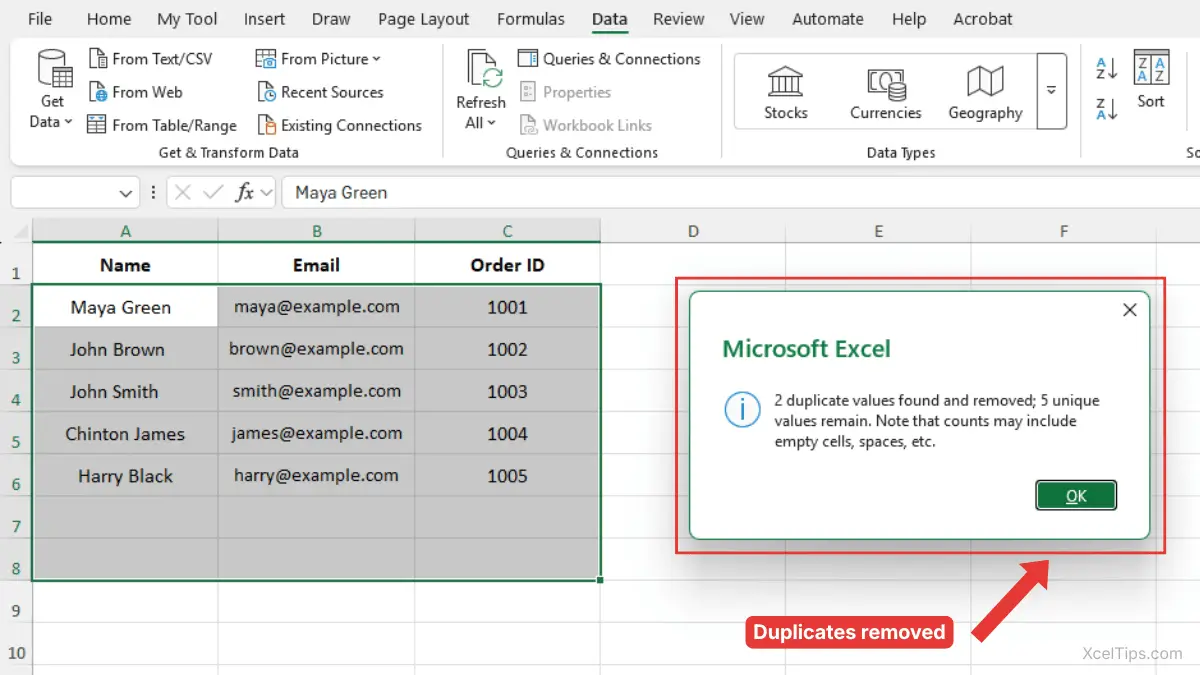Select column B header
Image resolution: width=1200 pixels, height=675 pixels.
tap(316, 231)
